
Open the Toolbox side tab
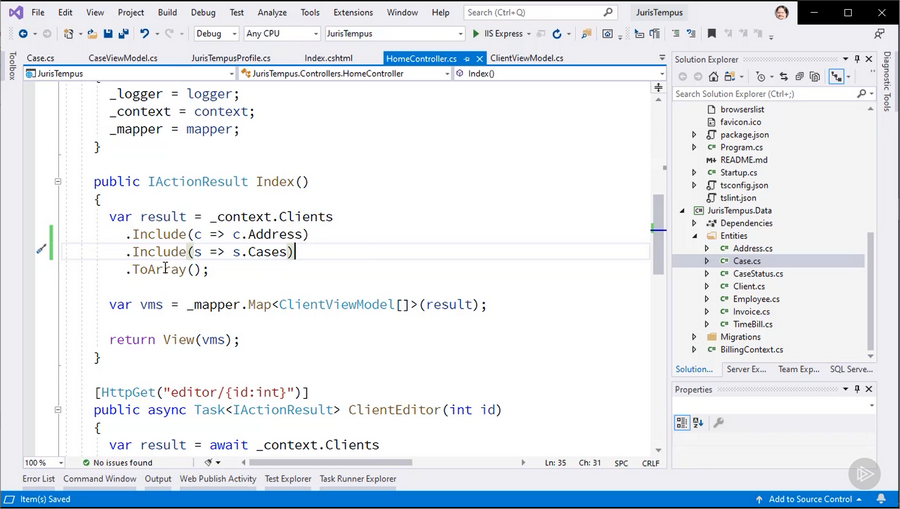(11, 65)
